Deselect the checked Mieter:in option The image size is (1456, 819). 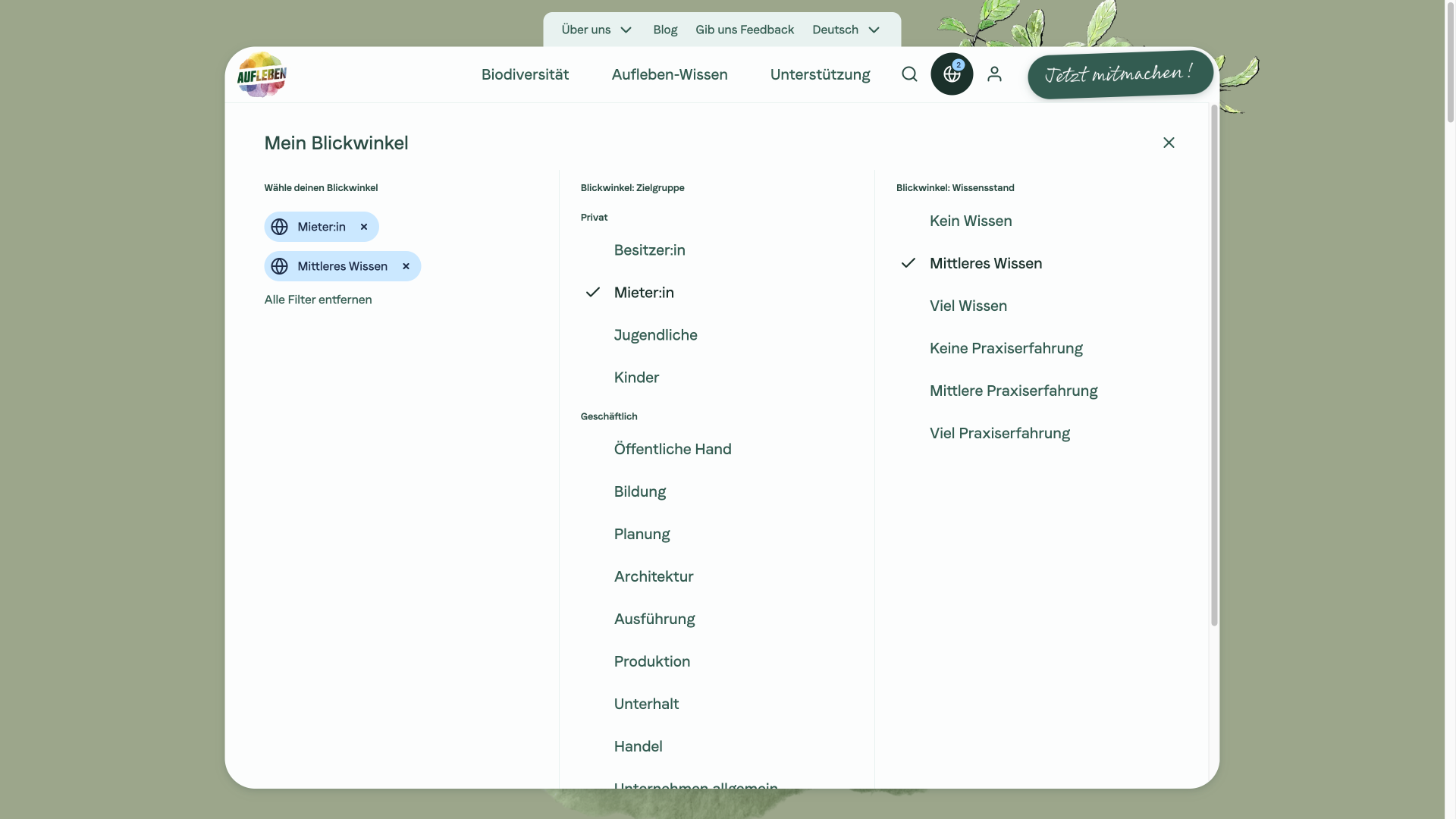click(x=643, y=293)
